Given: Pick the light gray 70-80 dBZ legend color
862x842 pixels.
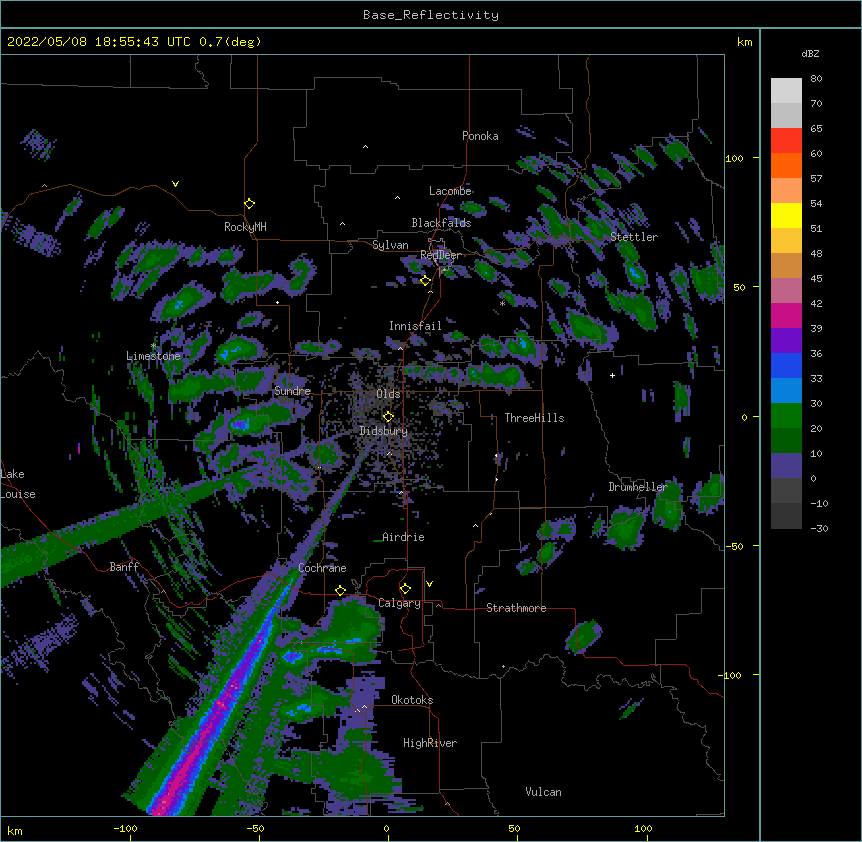Looking at the screenshot, I should (x=786, y=90).
